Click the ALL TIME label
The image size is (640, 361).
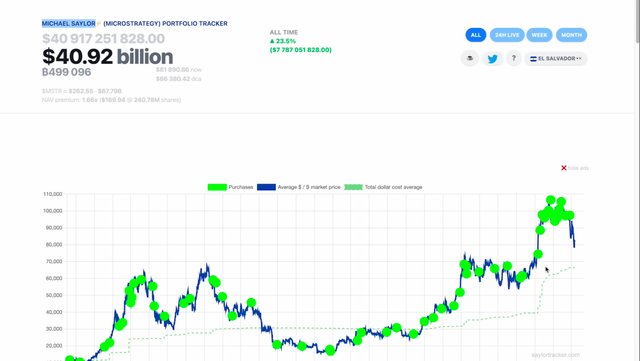click(x=284, y=32)
